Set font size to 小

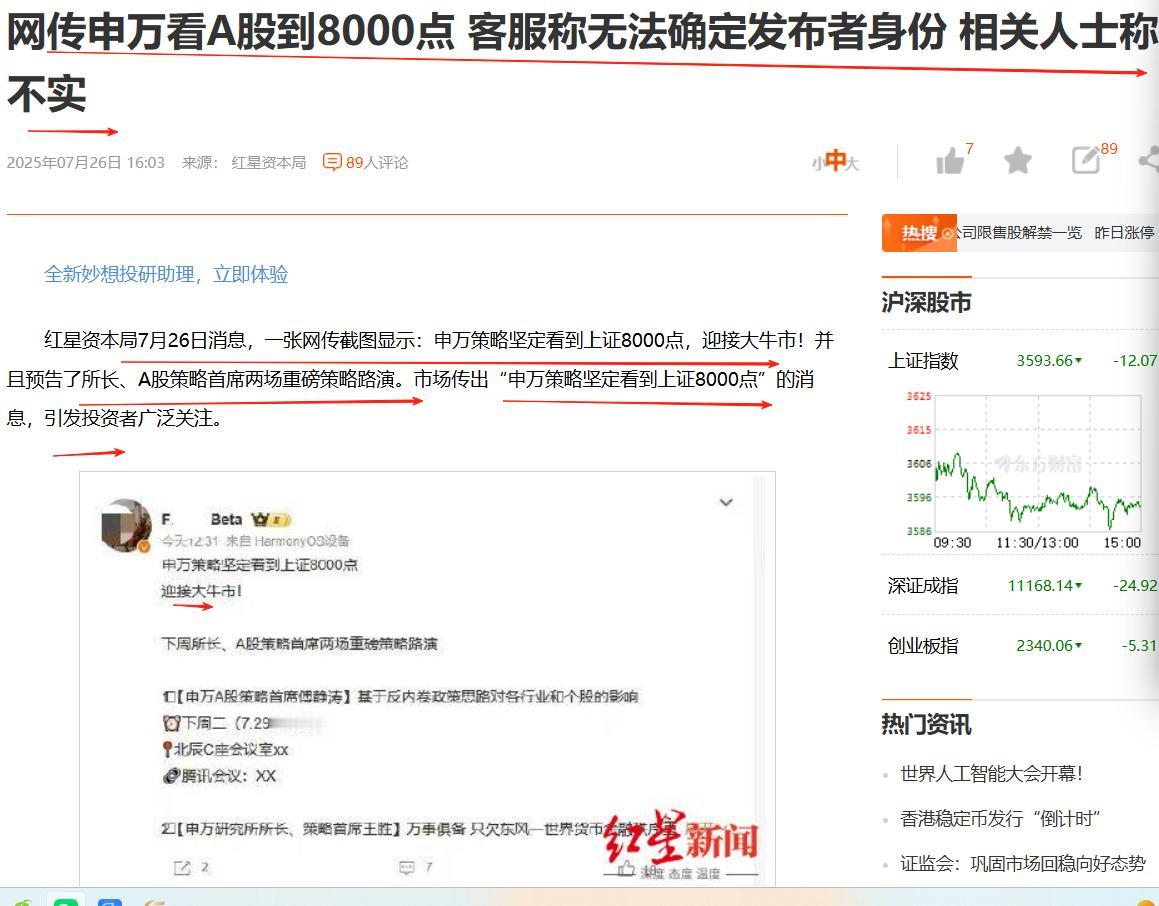click(x=817, y=164)
